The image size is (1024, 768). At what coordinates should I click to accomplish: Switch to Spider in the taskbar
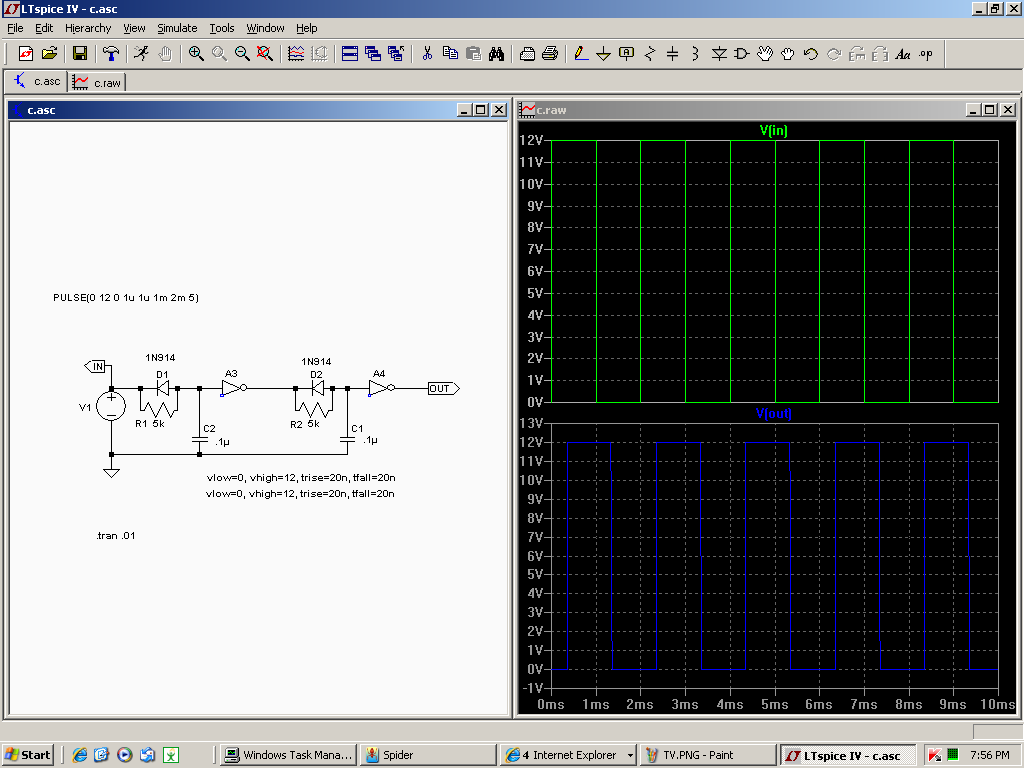coord(428,755)
